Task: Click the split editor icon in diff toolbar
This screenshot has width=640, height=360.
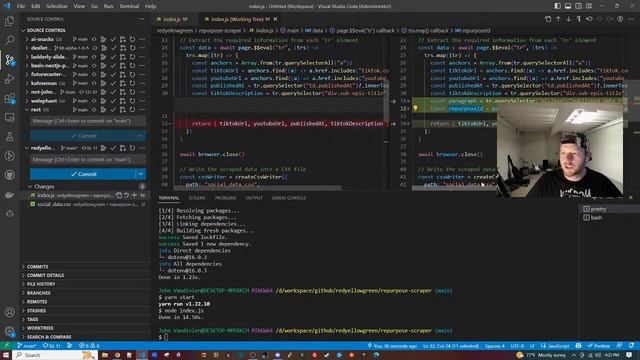Action: [x=620, y=19]
